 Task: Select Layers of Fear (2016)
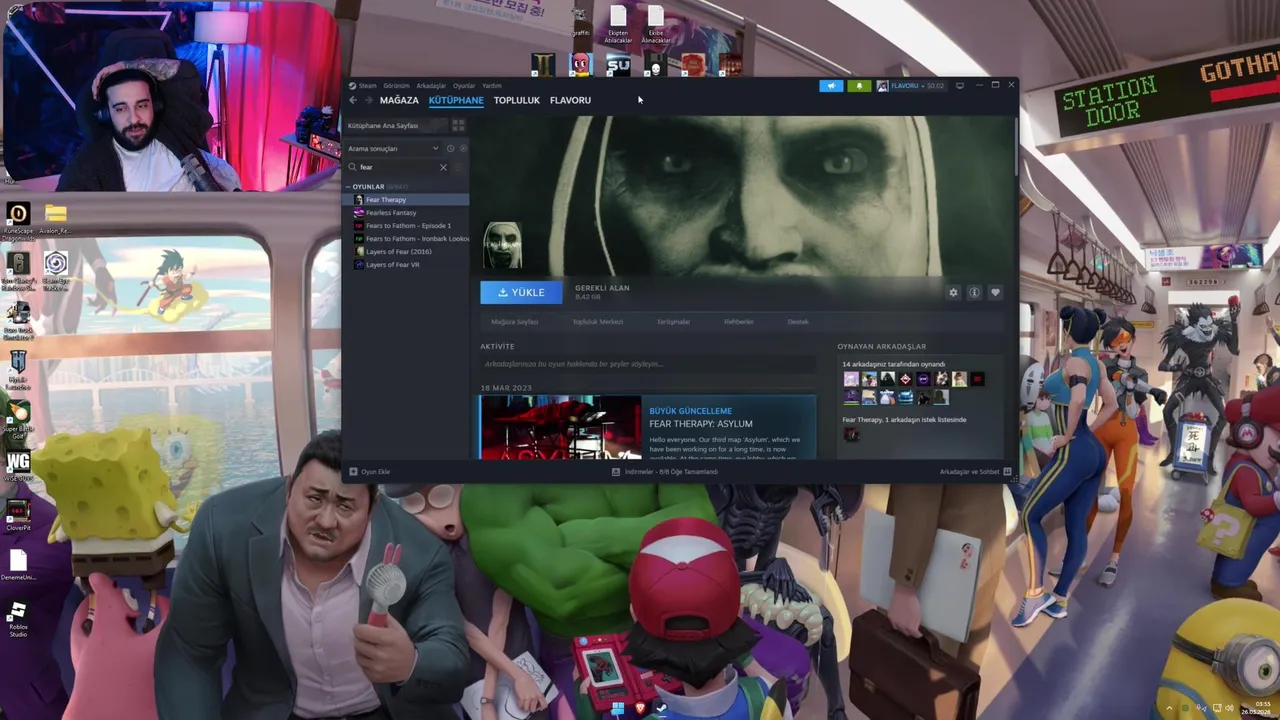coord(406,252)
